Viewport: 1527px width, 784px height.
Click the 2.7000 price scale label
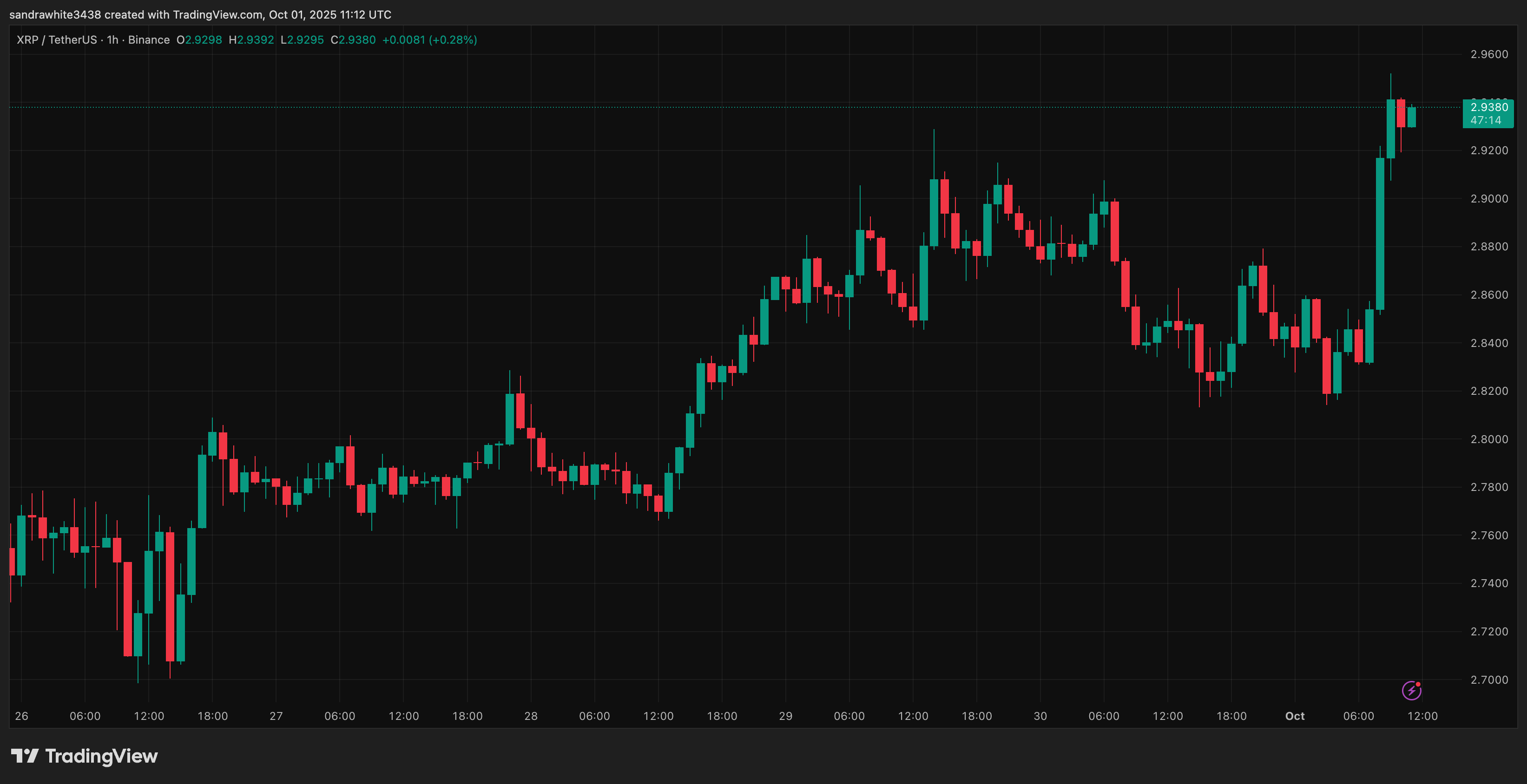click(1489, 679)
